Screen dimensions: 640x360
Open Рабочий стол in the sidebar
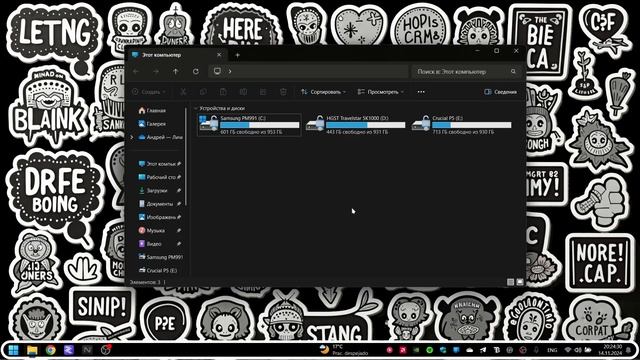[x=159, y=177]
